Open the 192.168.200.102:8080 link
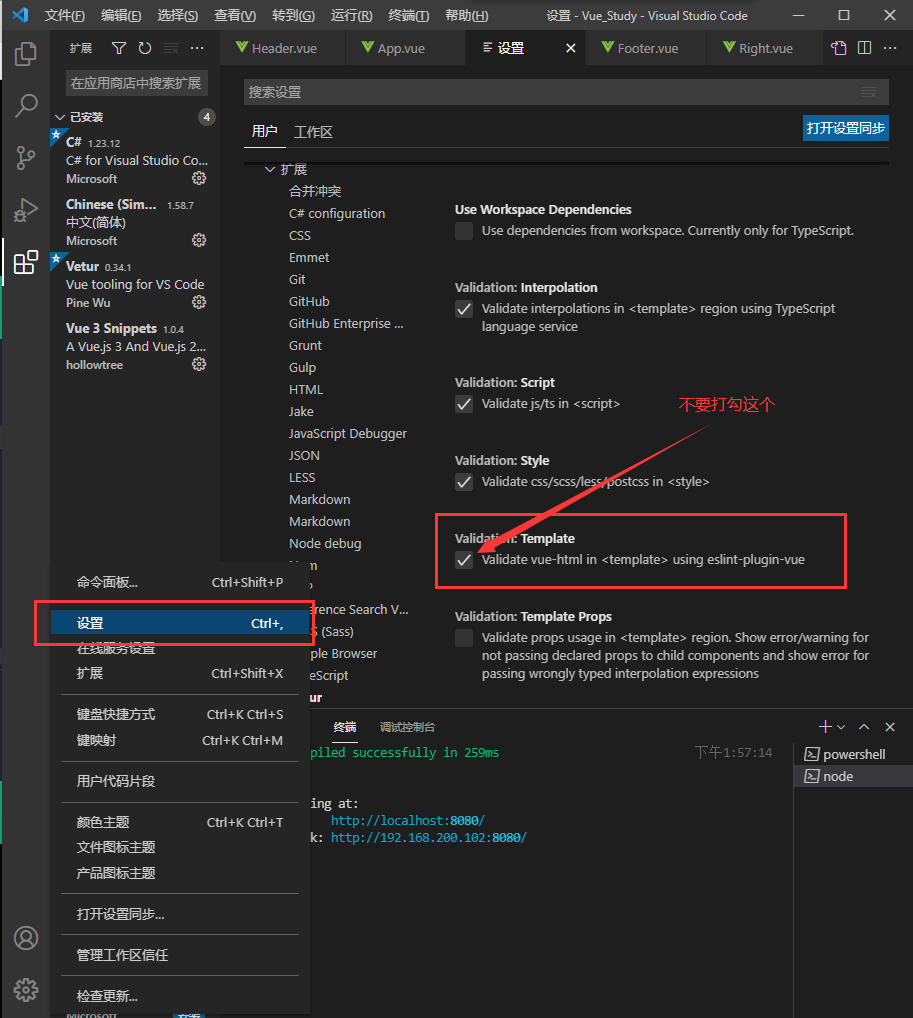Screen dimensions: 913x1018 click(x=429, y=838)
